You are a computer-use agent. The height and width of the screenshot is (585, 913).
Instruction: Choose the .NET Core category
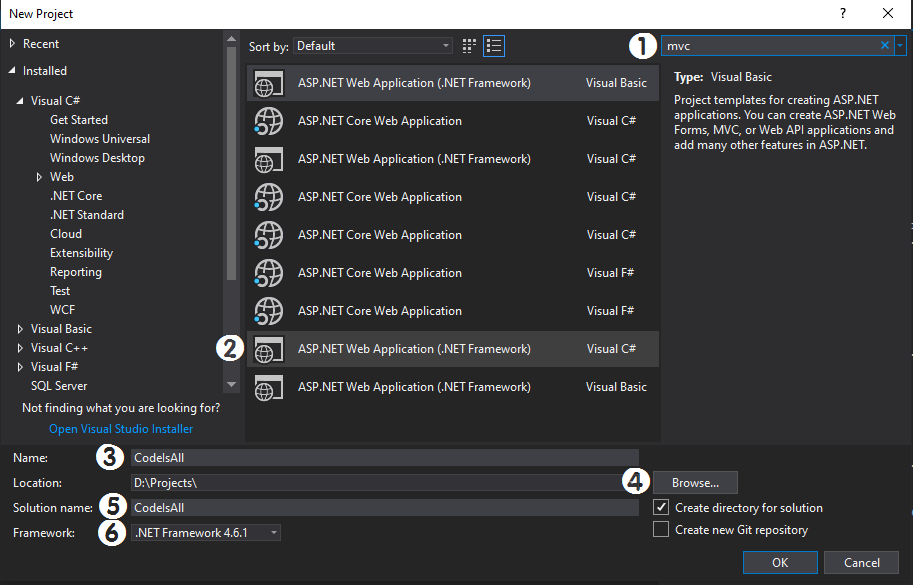click(76, 196)
